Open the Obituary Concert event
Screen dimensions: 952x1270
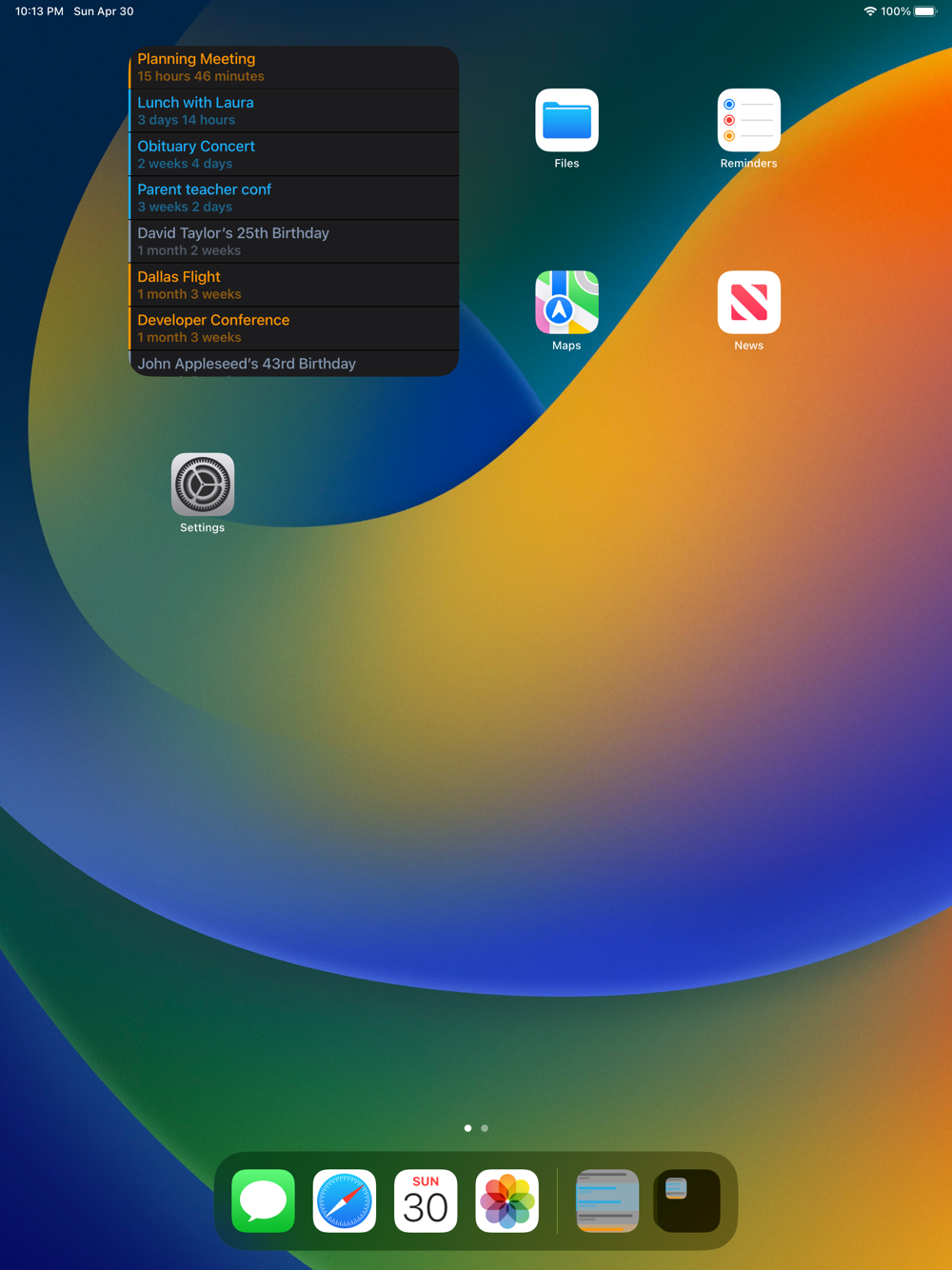[294, 154]
